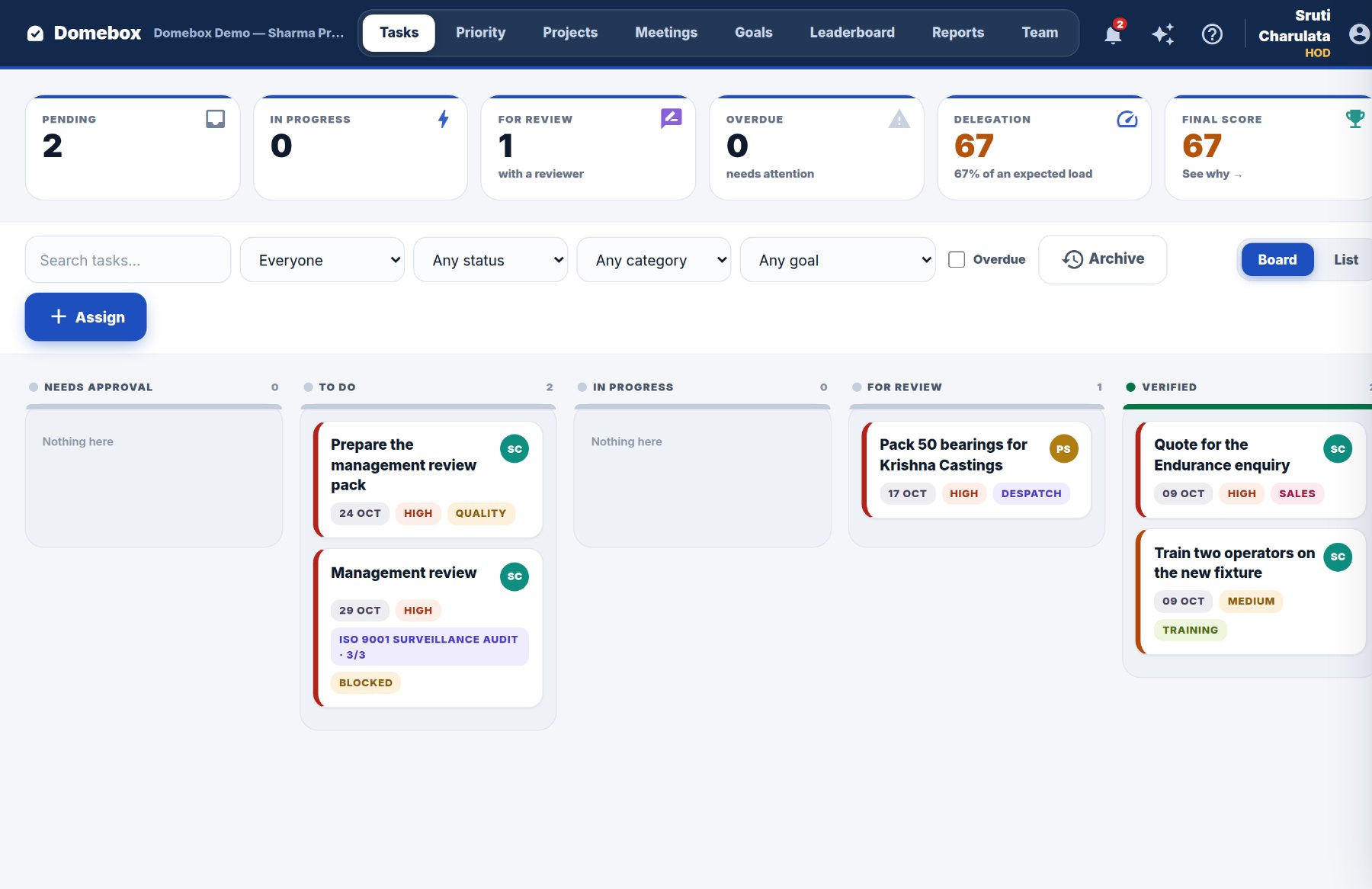Screen dimensions: 1372x889
Task: Click the Delegation gauge icon
Action: [x=1127, y=119]
